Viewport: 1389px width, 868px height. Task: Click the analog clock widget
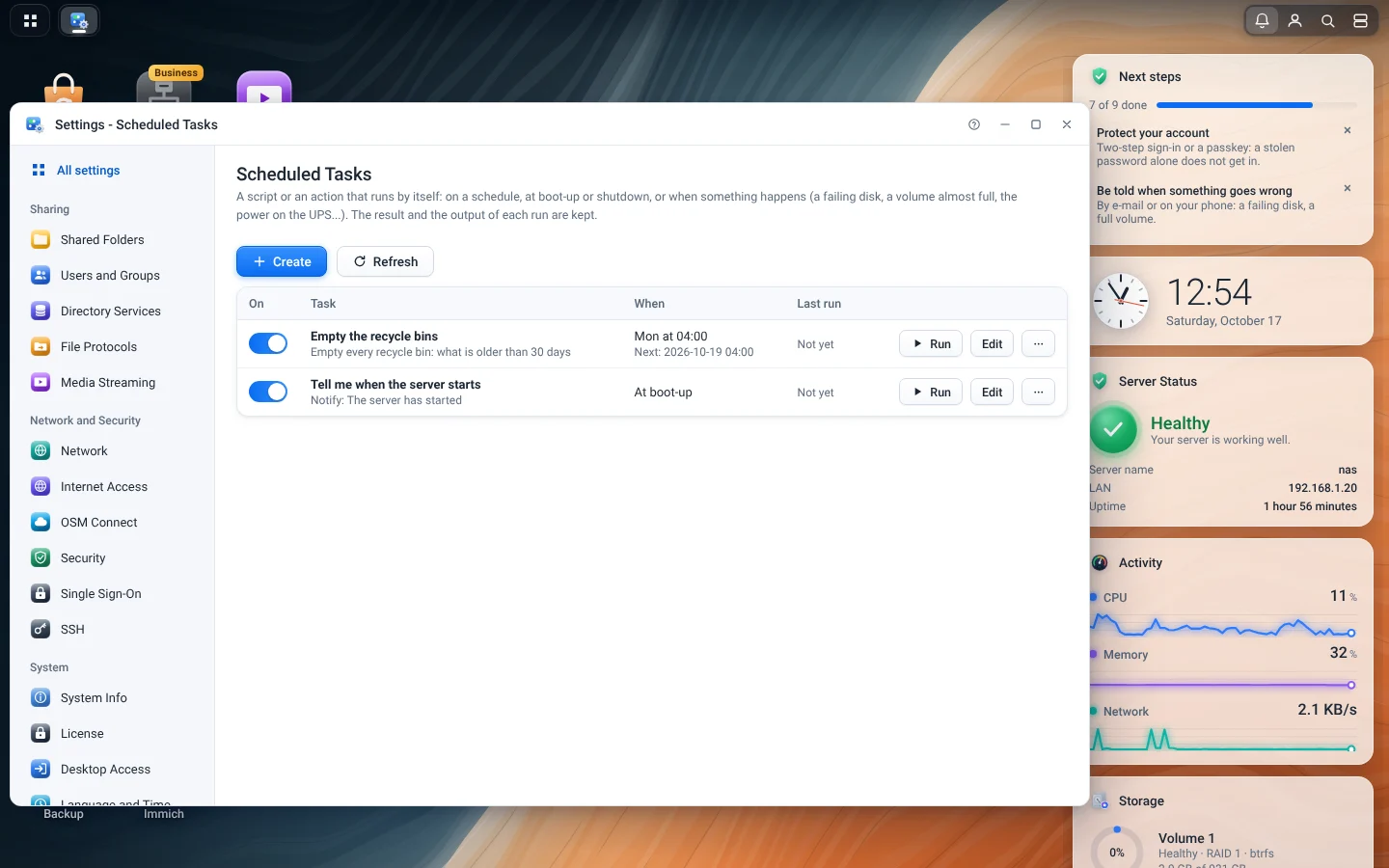1121,301
